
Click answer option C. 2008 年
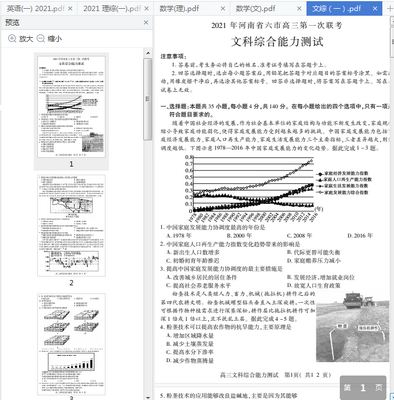[299, 235]
